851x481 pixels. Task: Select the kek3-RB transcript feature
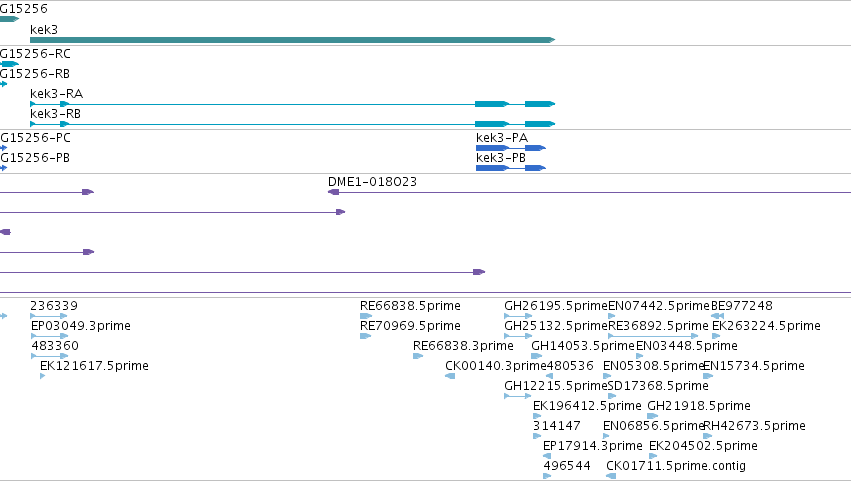click(293, 124)
